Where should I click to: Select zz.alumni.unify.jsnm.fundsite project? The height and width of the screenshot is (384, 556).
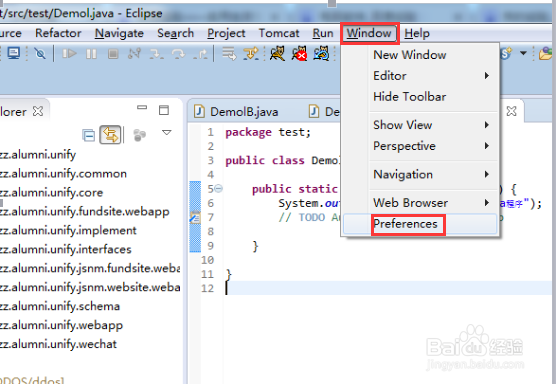pos(90,268)
